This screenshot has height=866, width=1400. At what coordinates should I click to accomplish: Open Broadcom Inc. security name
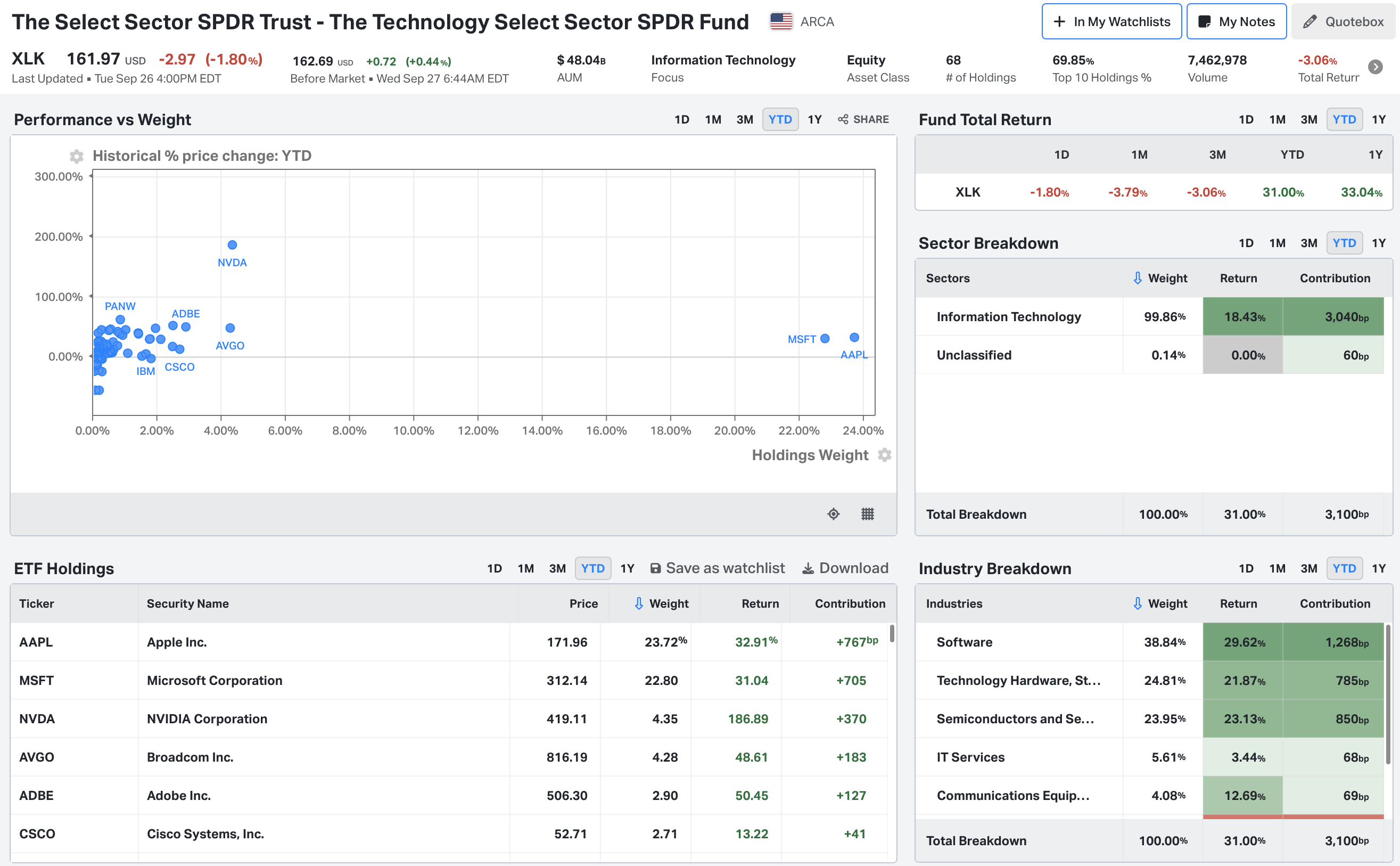190,757
